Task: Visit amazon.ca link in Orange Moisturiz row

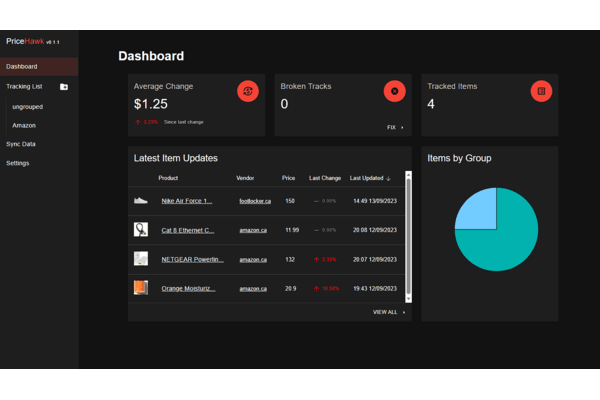Action: point(253,289)
